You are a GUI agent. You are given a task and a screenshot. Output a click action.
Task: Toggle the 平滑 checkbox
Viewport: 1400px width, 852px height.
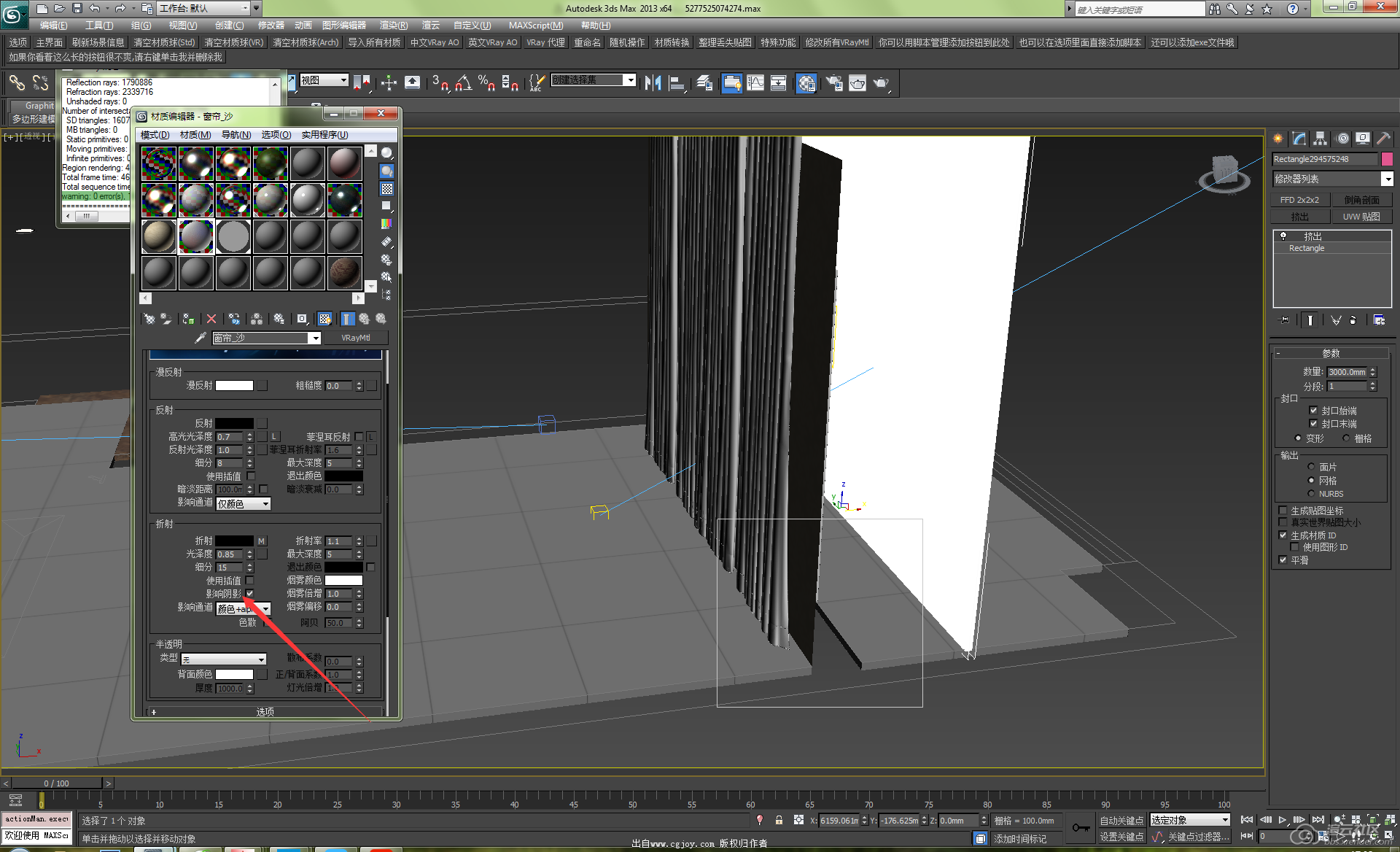[1283, 560]
